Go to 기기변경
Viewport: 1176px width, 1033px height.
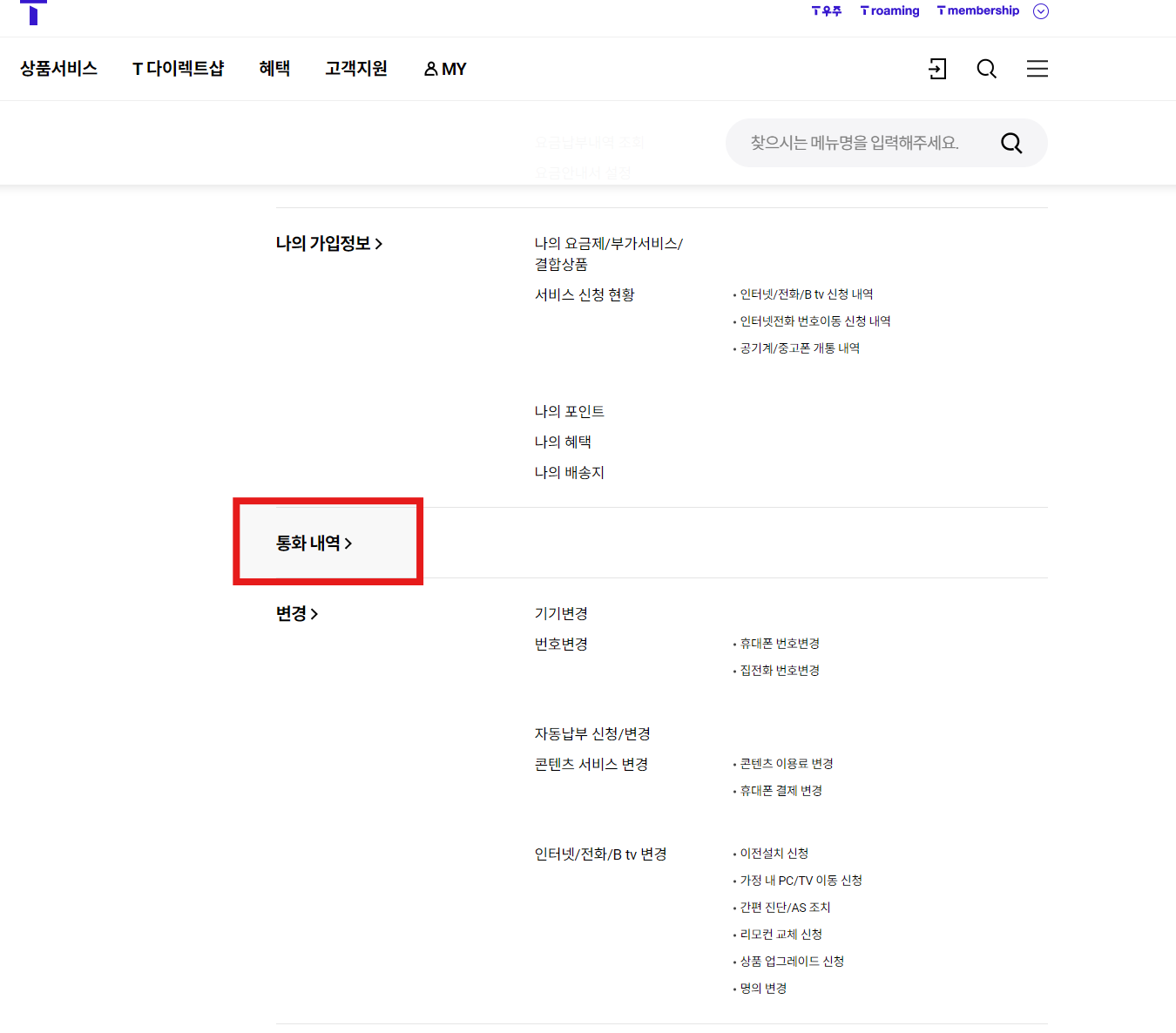pyautogui.click(x=561, y=614)
